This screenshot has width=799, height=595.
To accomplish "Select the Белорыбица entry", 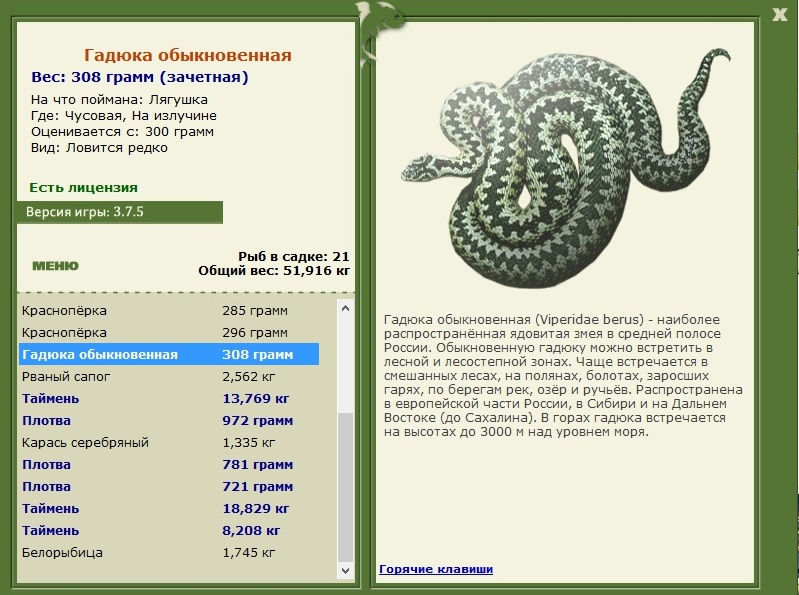I will [169, 552].
